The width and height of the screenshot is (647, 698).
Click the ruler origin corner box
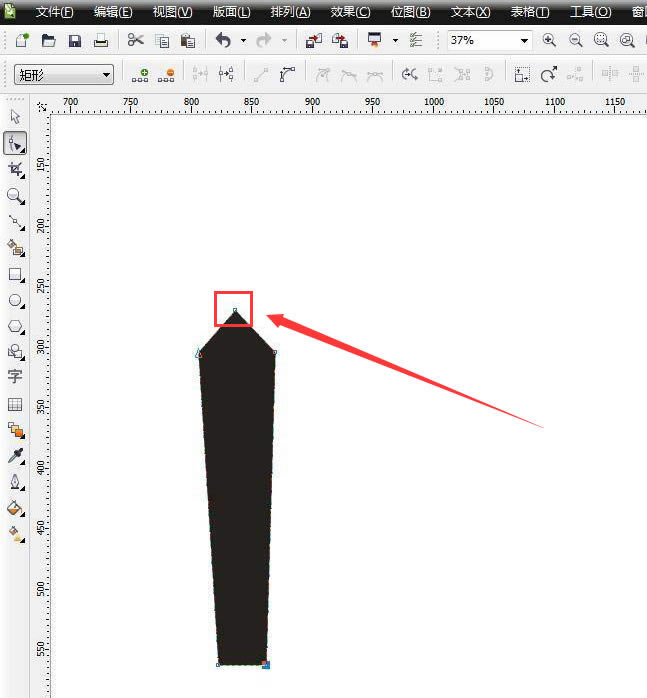42,106
